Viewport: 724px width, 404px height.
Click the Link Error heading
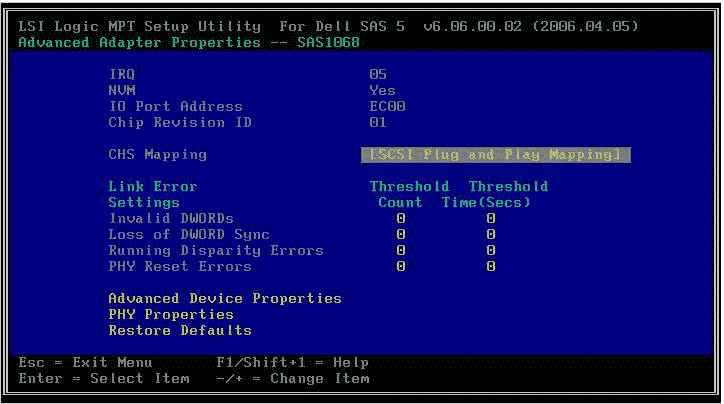pyautogui.click(x=153, y=187)
